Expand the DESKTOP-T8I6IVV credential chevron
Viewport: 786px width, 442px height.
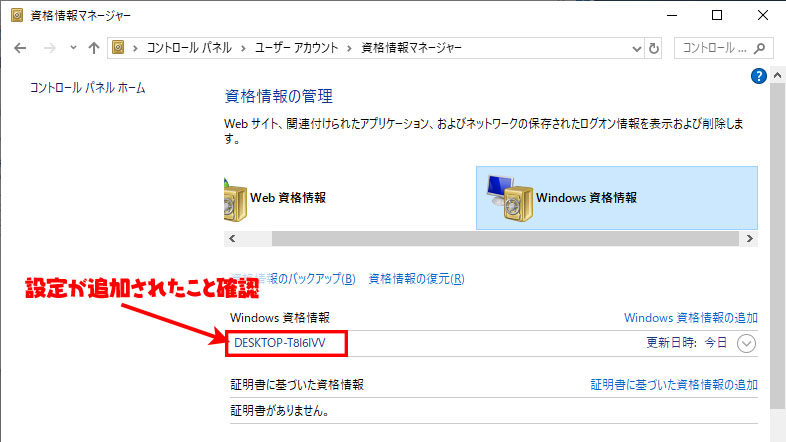click(x=746, y=343)
